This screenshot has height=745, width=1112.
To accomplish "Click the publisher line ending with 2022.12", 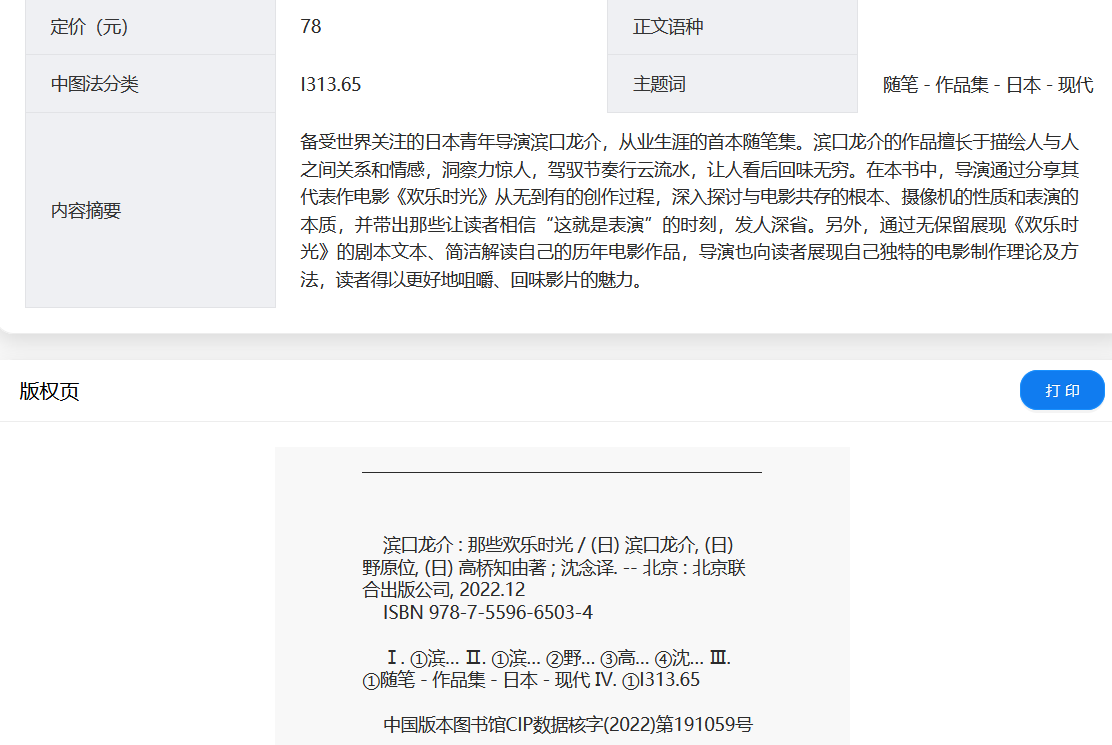I will pos(443,590).
